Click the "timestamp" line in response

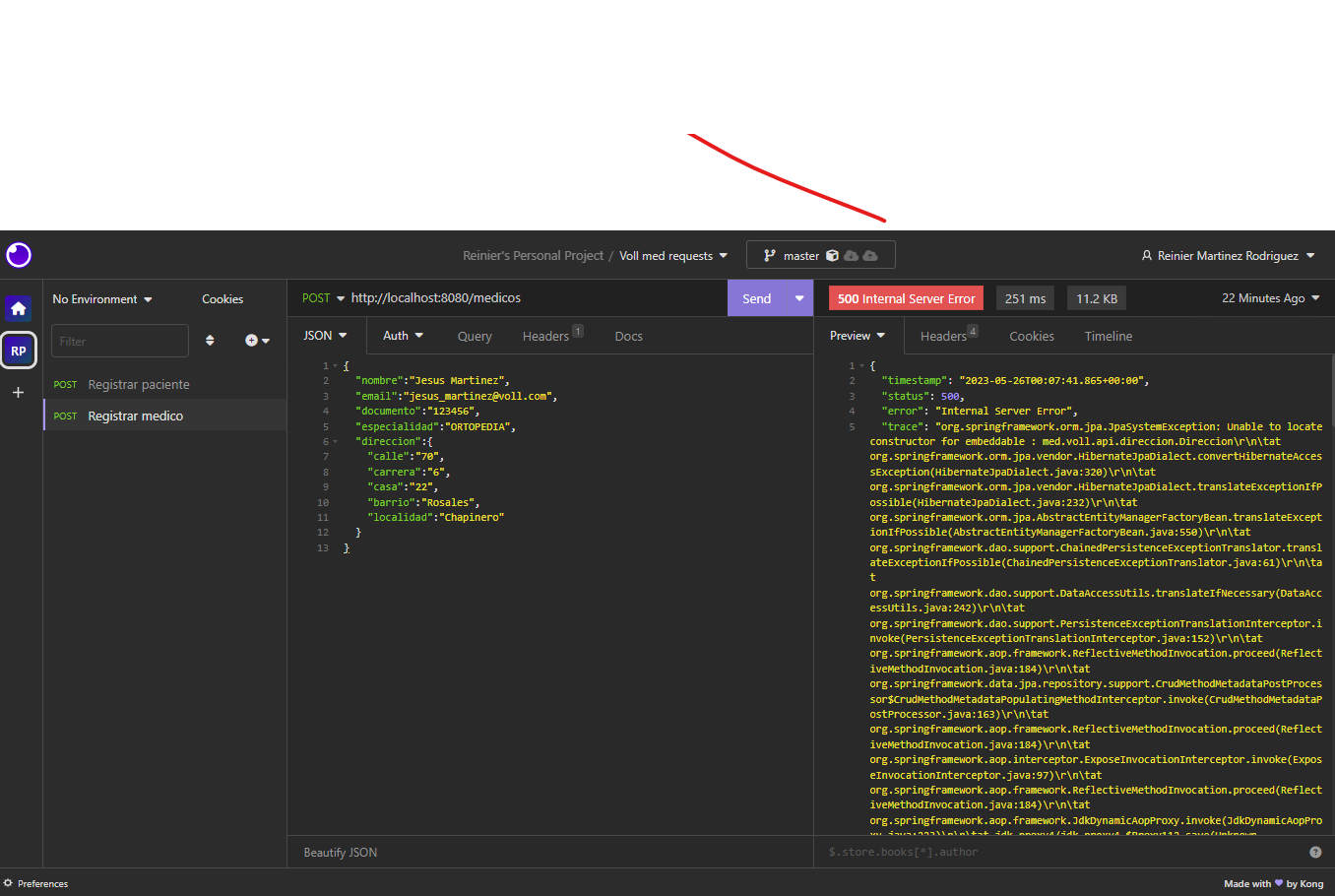coord(1015,381)
